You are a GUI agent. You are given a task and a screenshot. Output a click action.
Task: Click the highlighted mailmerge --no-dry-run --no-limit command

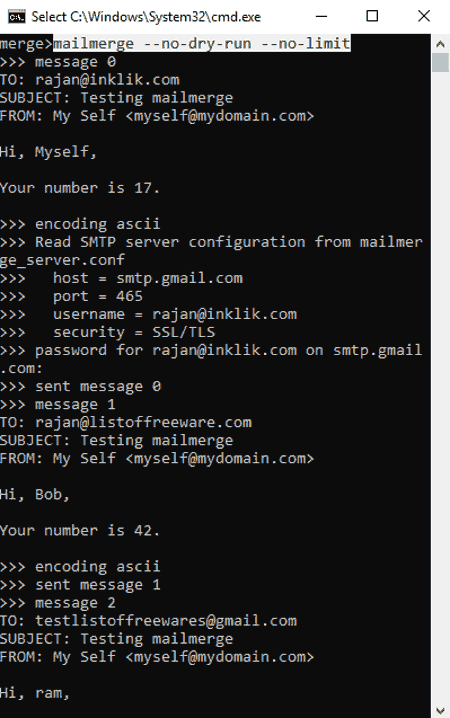[x=202, y=44]
